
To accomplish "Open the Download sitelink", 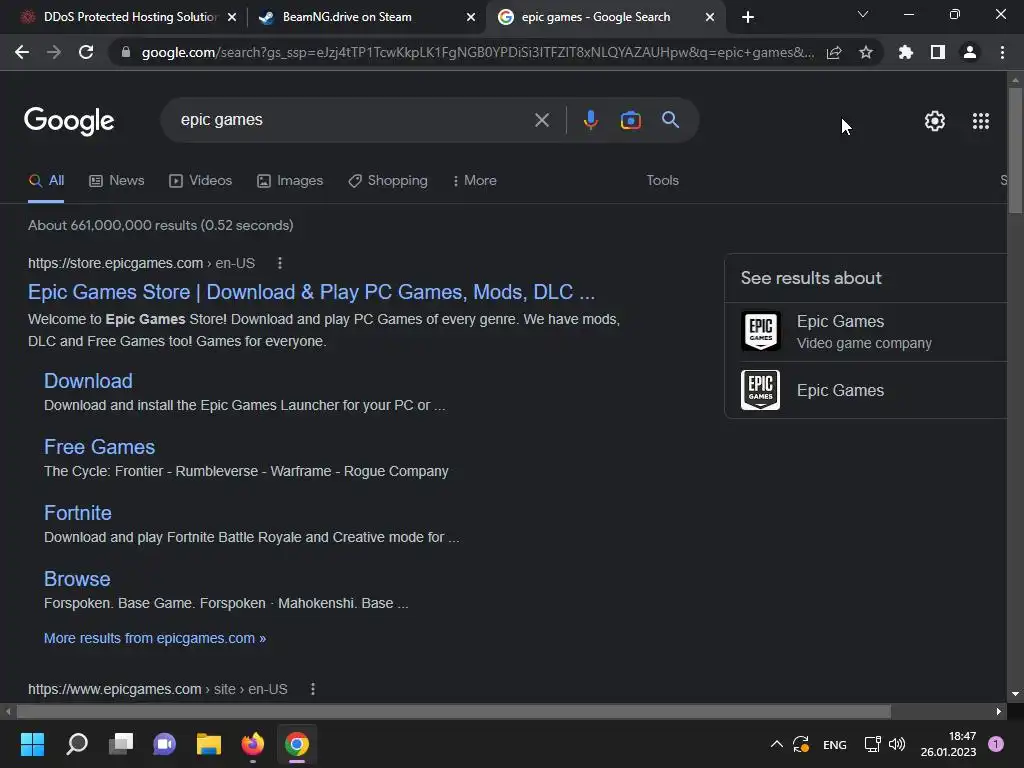I will click(x=88, y=381).
